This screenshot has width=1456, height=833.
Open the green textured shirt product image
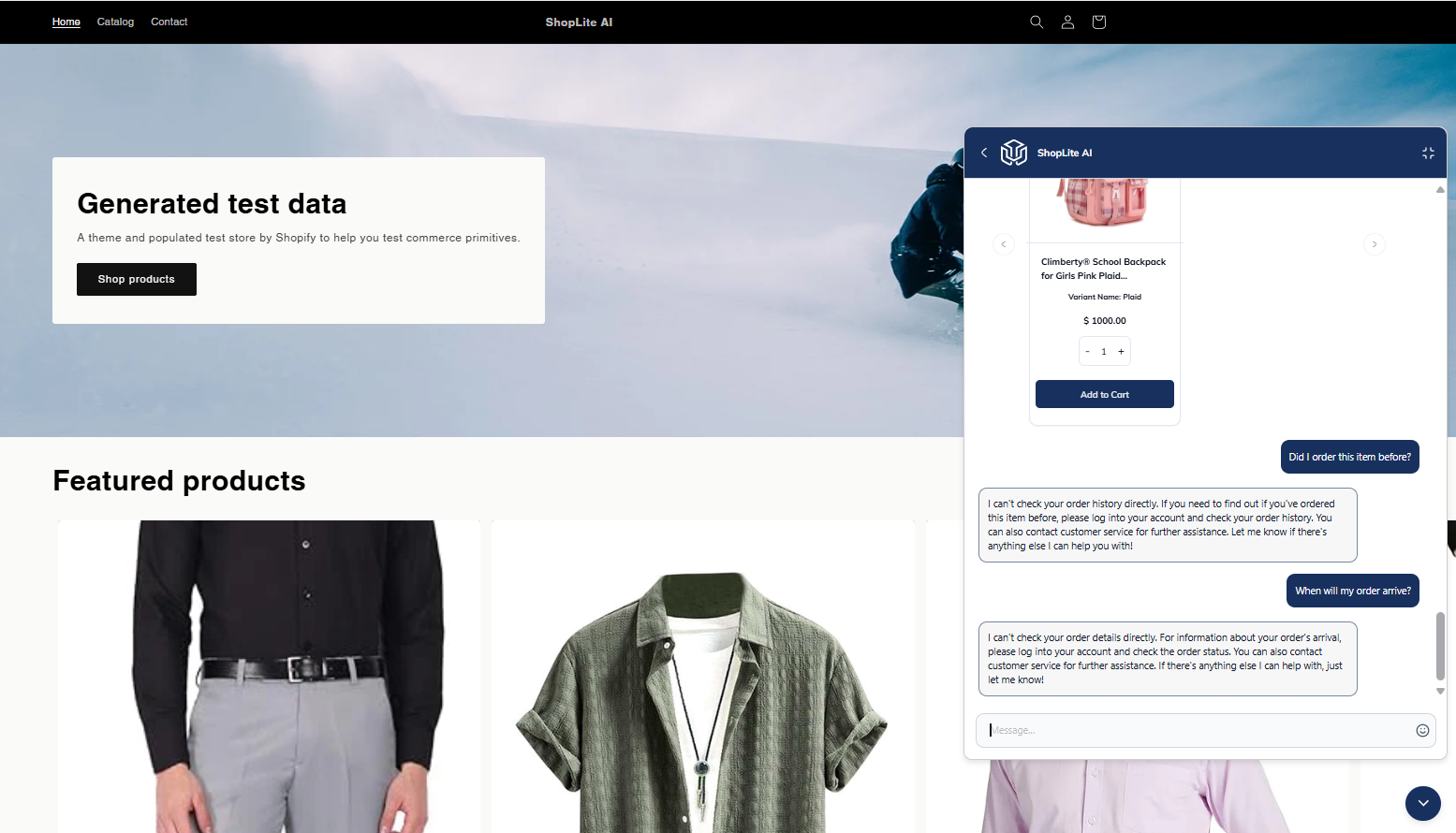[x=703, y=677]
